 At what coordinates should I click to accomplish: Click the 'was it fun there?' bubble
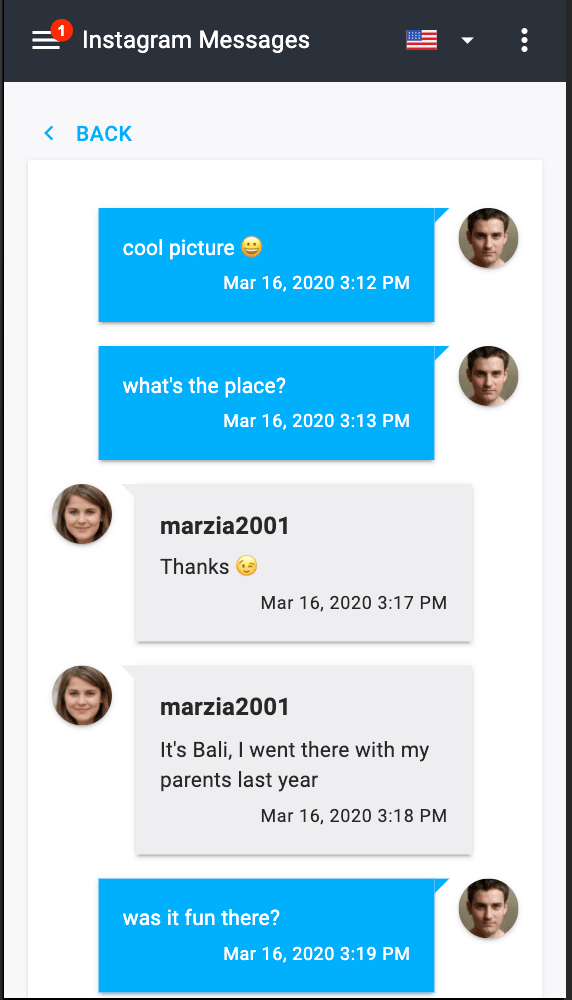(267, 936)
